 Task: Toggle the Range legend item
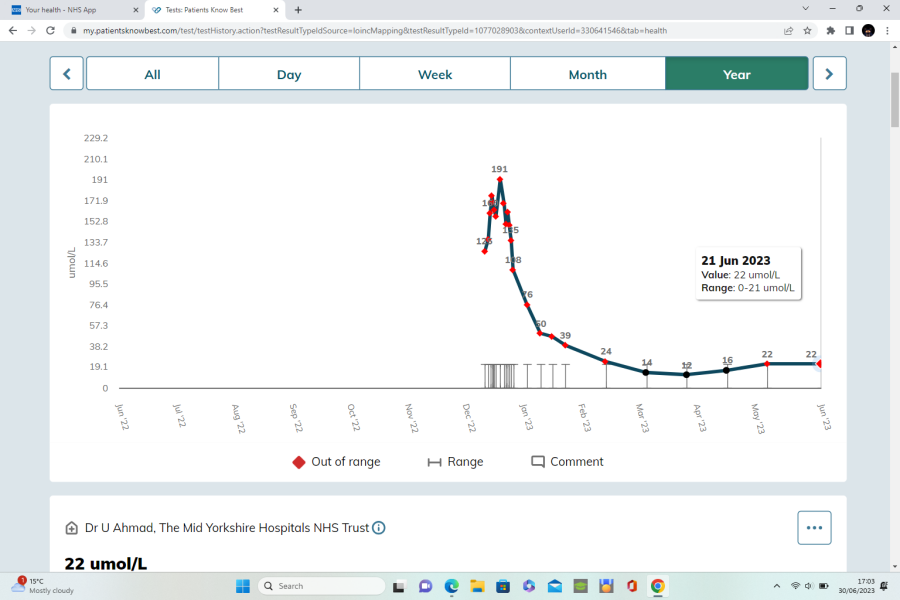pos(455,462)
